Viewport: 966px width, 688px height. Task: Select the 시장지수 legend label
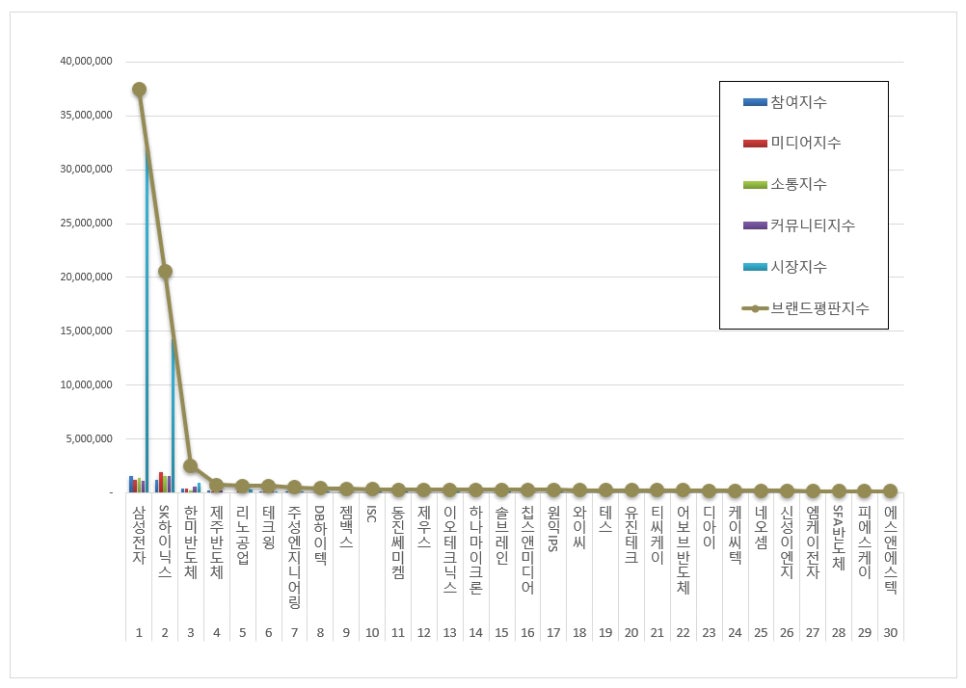798,267
